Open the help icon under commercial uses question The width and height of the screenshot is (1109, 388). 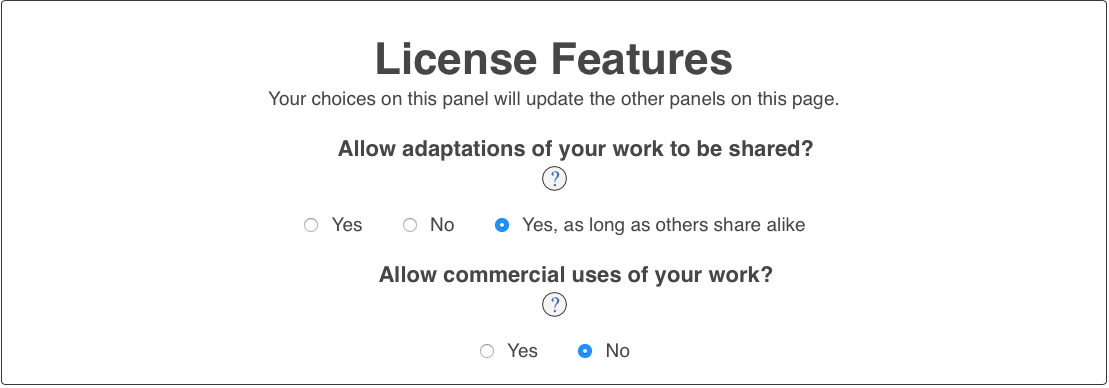coord(554,305)
